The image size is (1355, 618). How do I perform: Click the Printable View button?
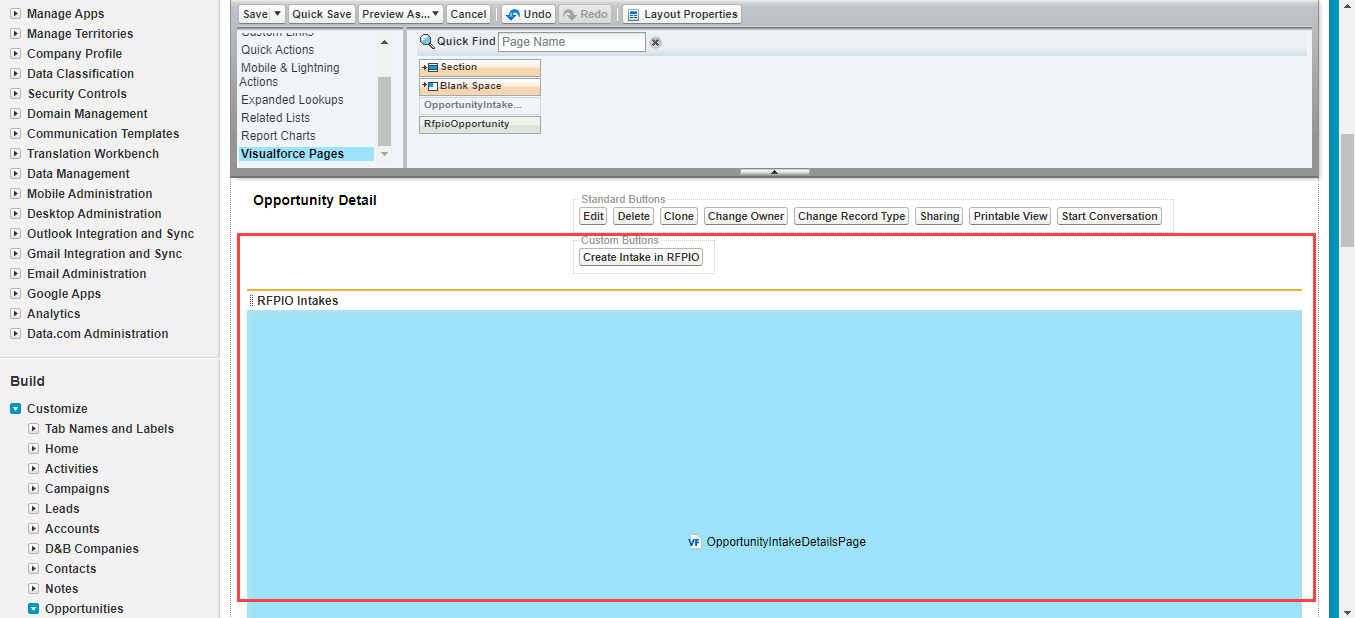click(1010, 216)
